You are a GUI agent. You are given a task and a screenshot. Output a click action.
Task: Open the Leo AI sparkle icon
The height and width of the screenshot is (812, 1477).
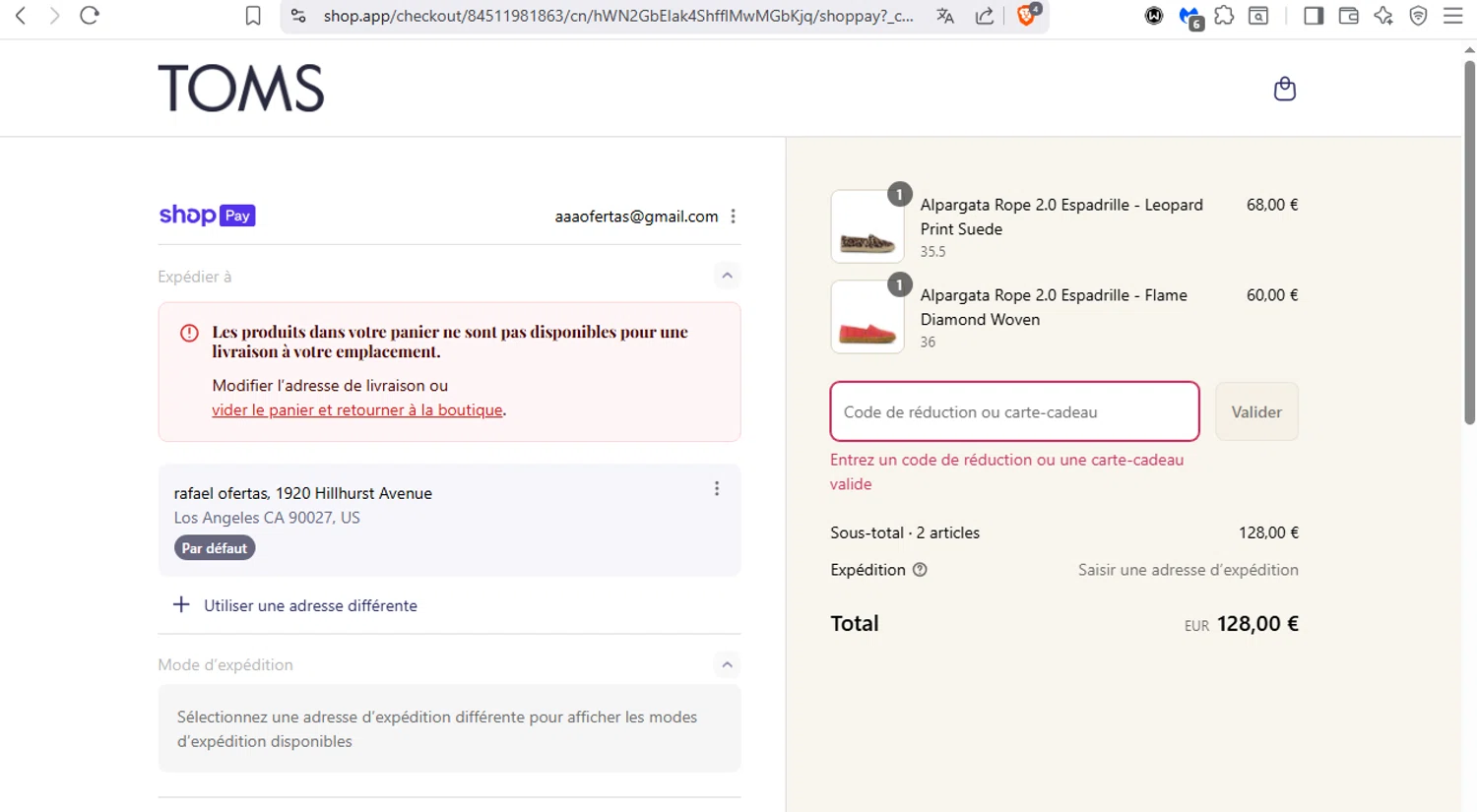coord(1383,16)
